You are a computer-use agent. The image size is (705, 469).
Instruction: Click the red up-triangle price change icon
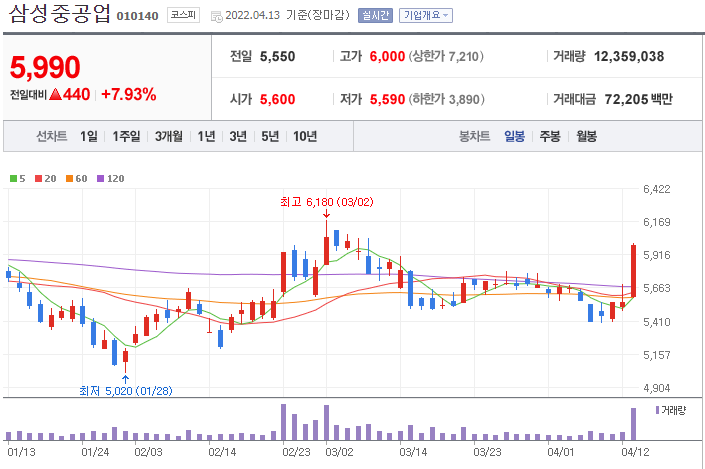pos(55,94)
